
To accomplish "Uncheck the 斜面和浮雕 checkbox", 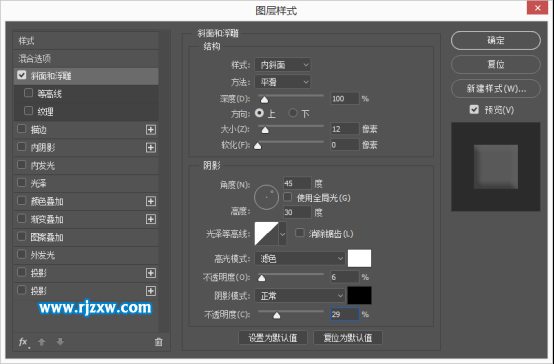I will pos(22,75).
